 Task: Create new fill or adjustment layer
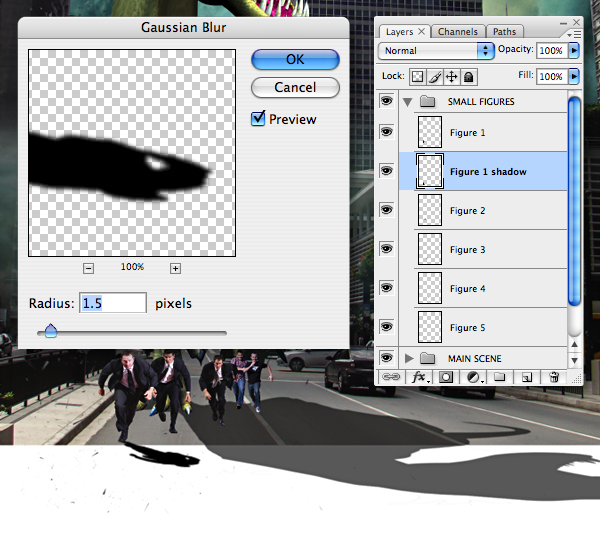(474, 378)
